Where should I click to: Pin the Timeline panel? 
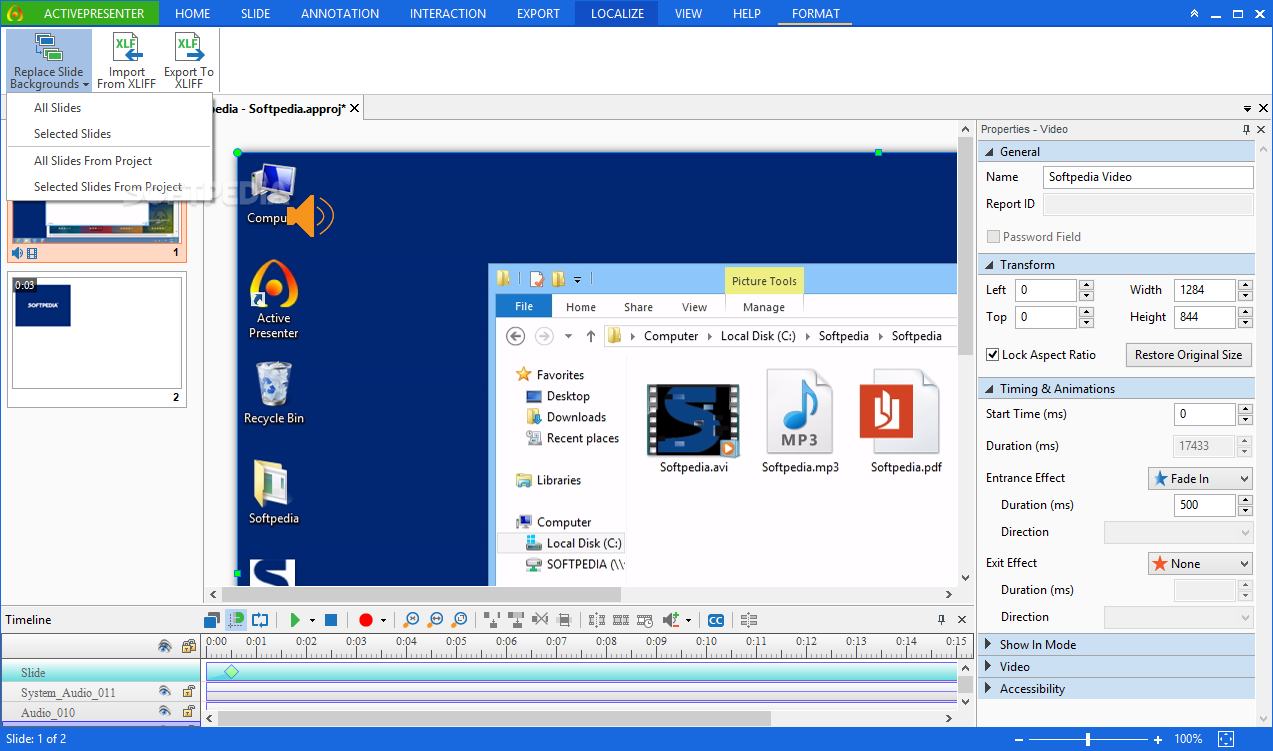[941, 619]
